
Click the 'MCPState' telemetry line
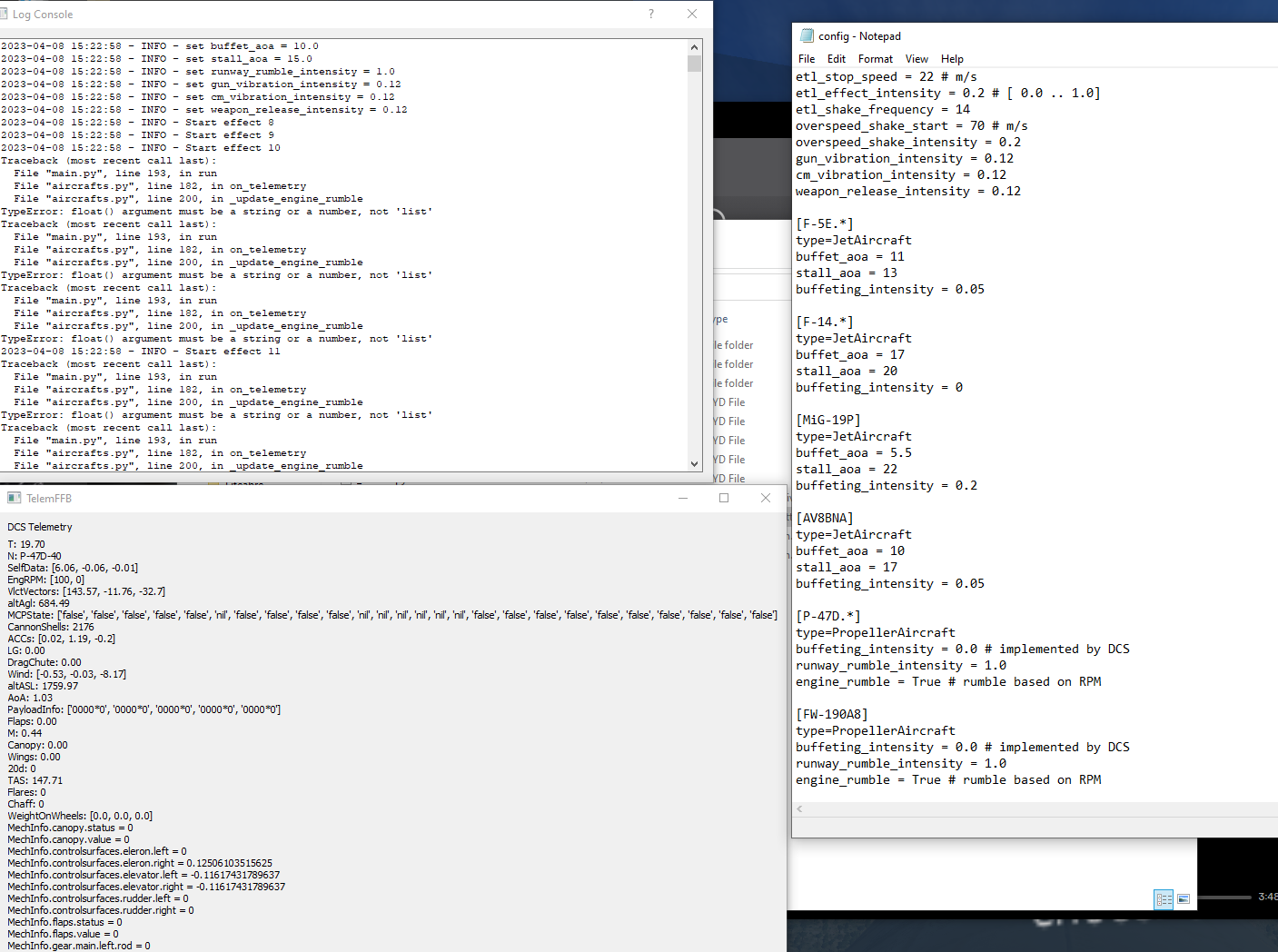tap(392, 615)
